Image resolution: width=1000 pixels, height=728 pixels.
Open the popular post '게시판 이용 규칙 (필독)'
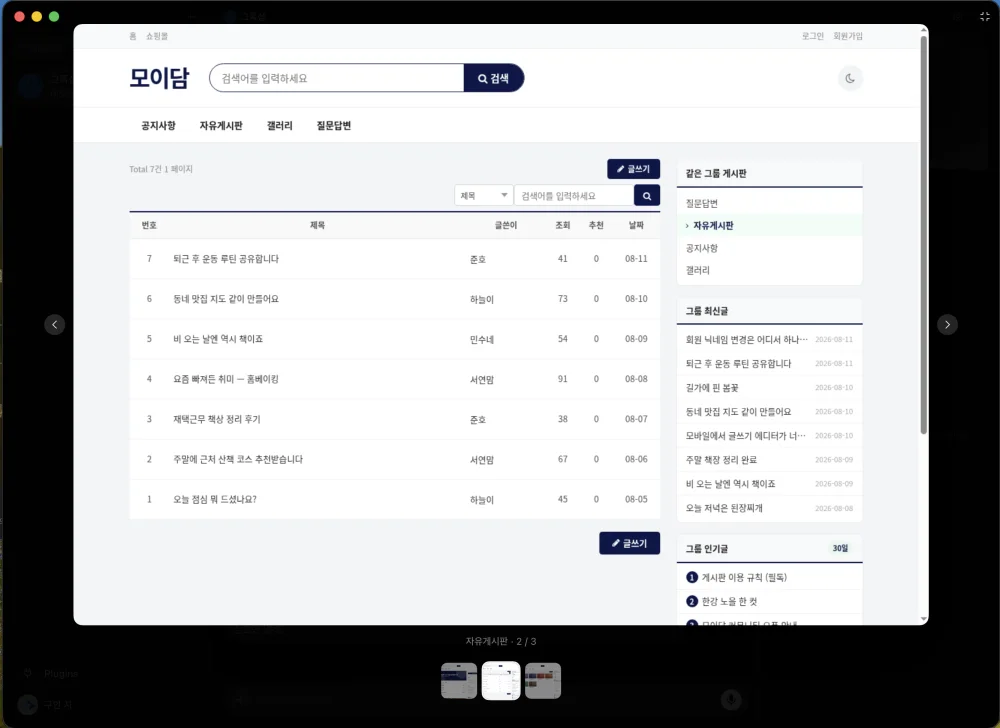(x=744, y=578)
